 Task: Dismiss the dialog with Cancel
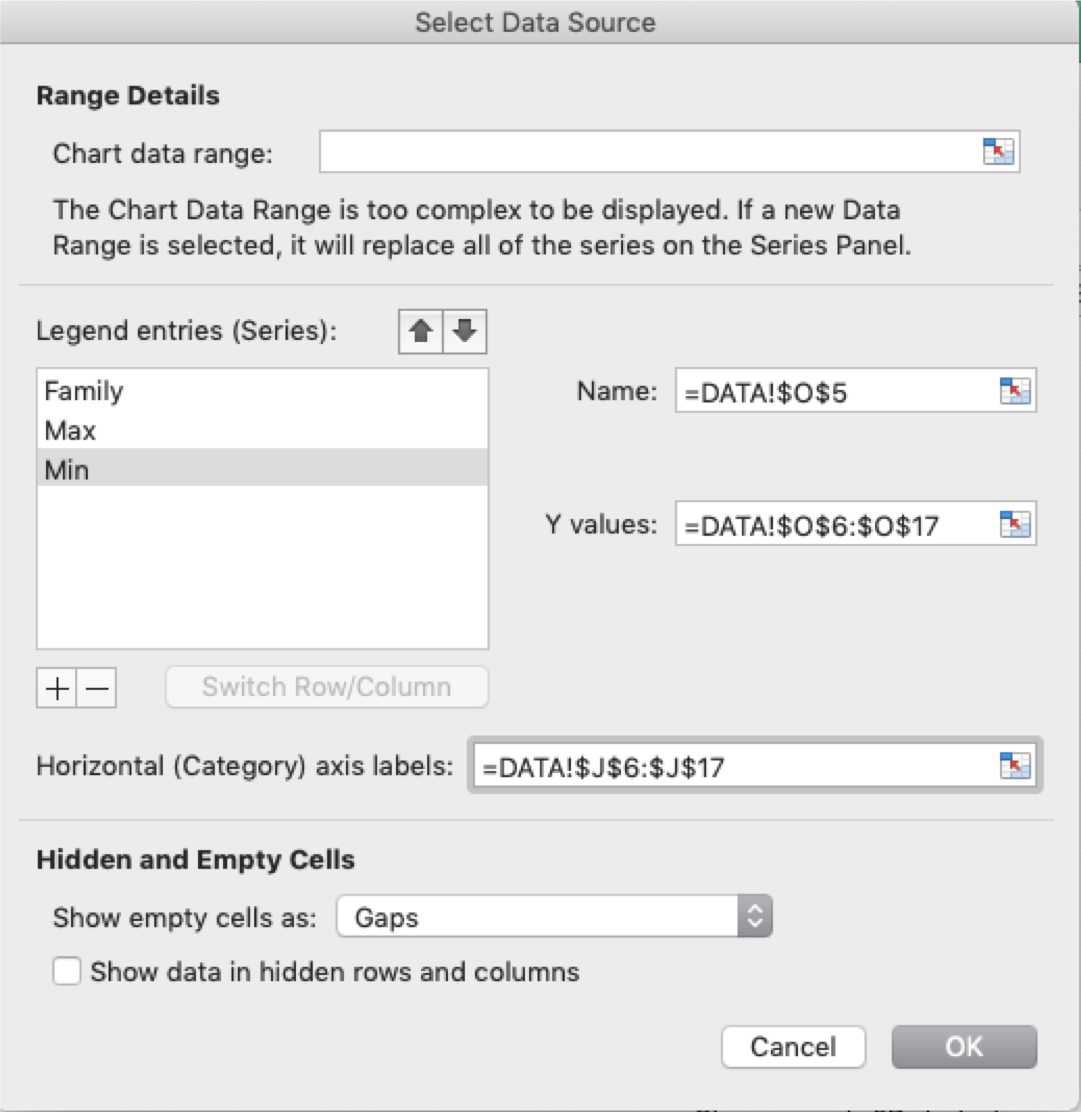click(793, 1046)
